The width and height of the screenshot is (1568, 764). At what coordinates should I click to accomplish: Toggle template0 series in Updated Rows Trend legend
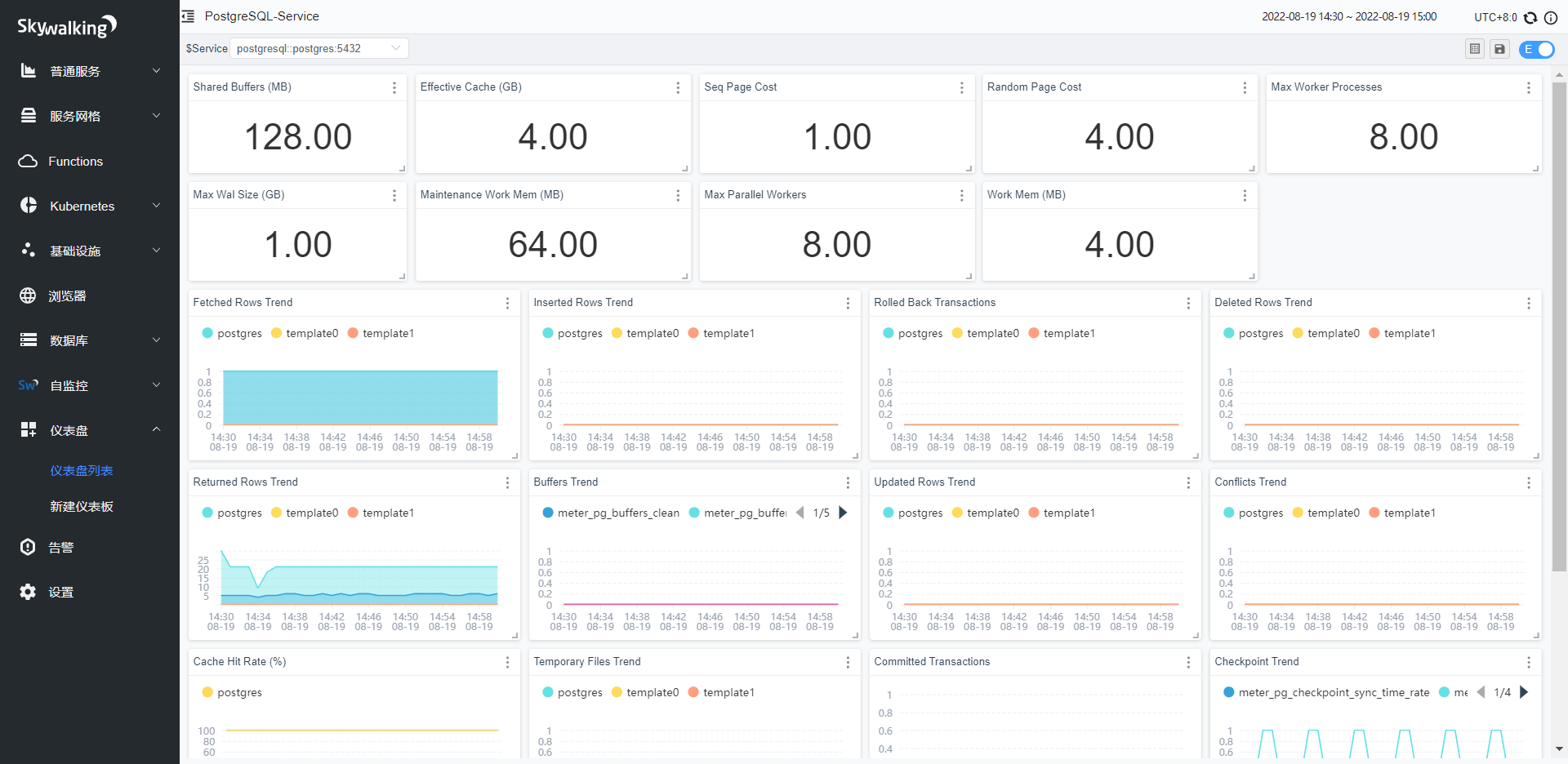(986, 513)
